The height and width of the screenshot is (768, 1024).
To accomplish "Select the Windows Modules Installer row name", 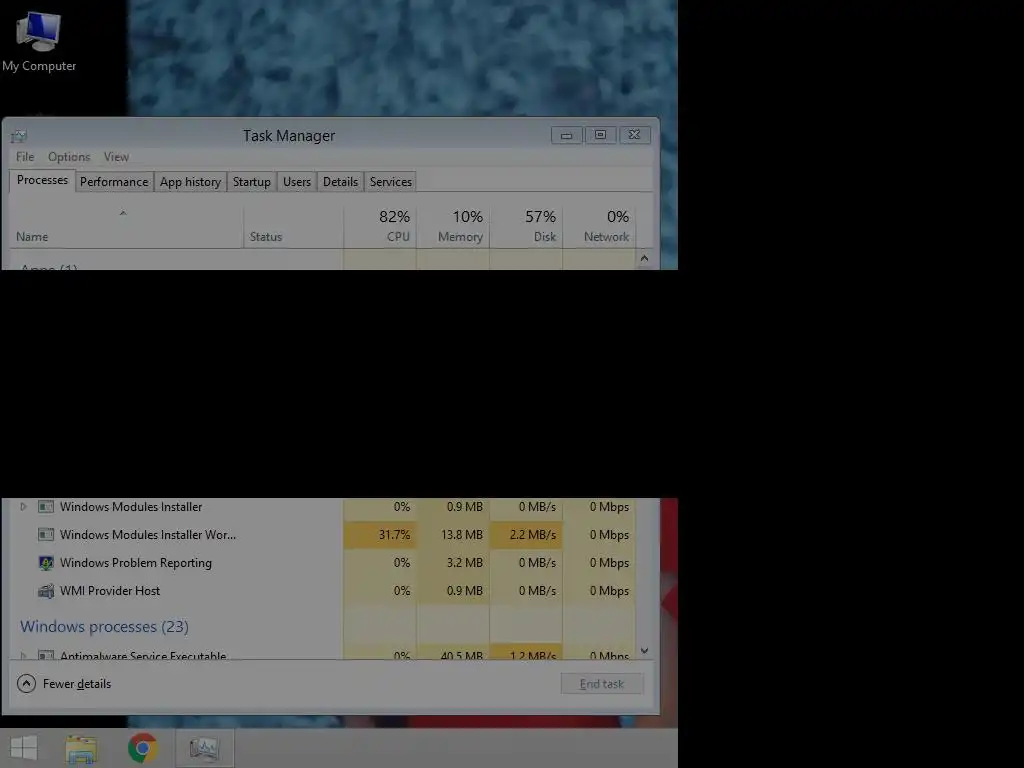I will tap(131, 507).
